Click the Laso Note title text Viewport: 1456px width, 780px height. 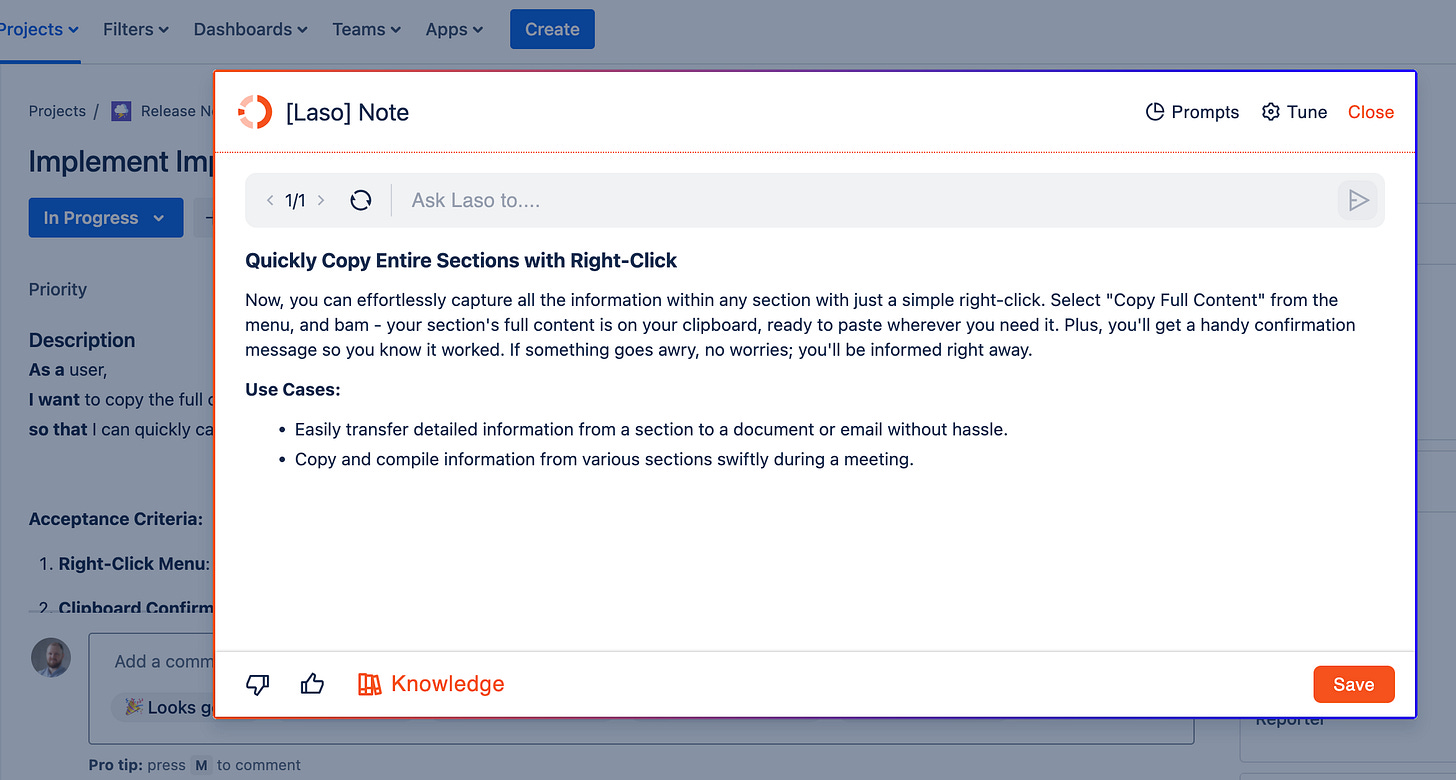[x=347, y=112]
